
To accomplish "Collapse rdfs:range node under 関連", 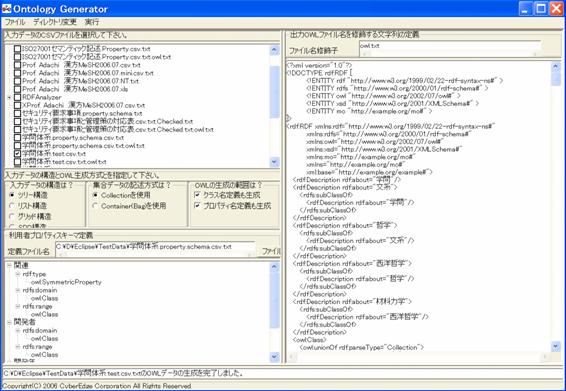I will (x=17, y=307).
